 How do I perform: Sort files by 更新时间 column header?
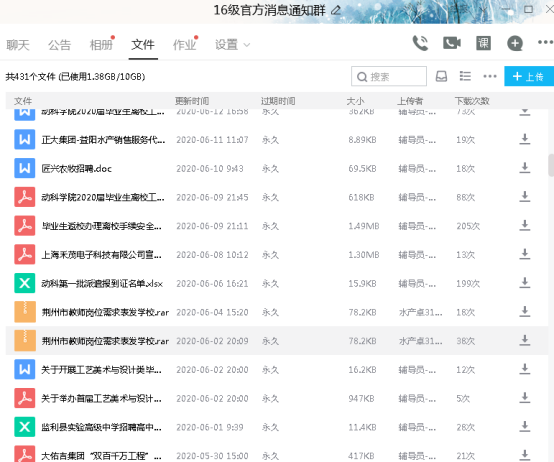coord(192,101)
